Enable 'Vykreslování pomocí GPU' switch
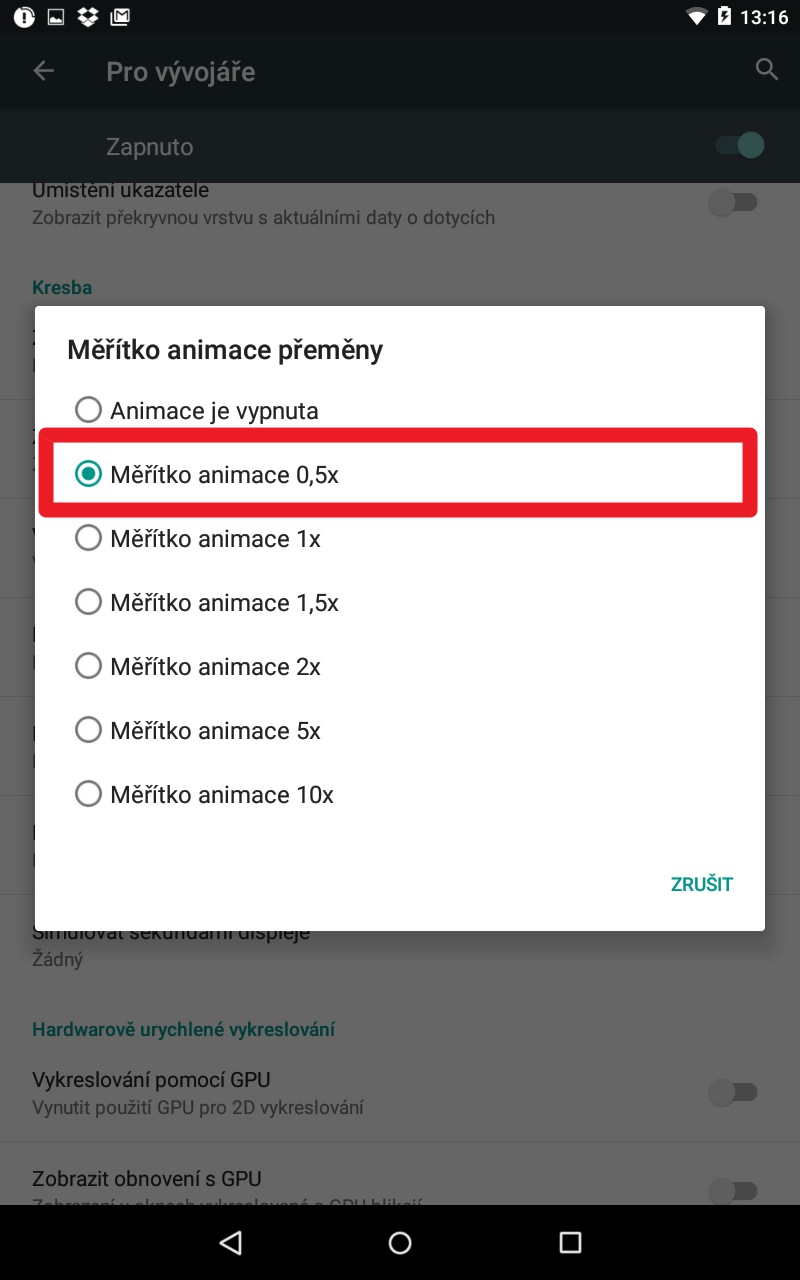 pyautogui.click(x=733, y=1093)
